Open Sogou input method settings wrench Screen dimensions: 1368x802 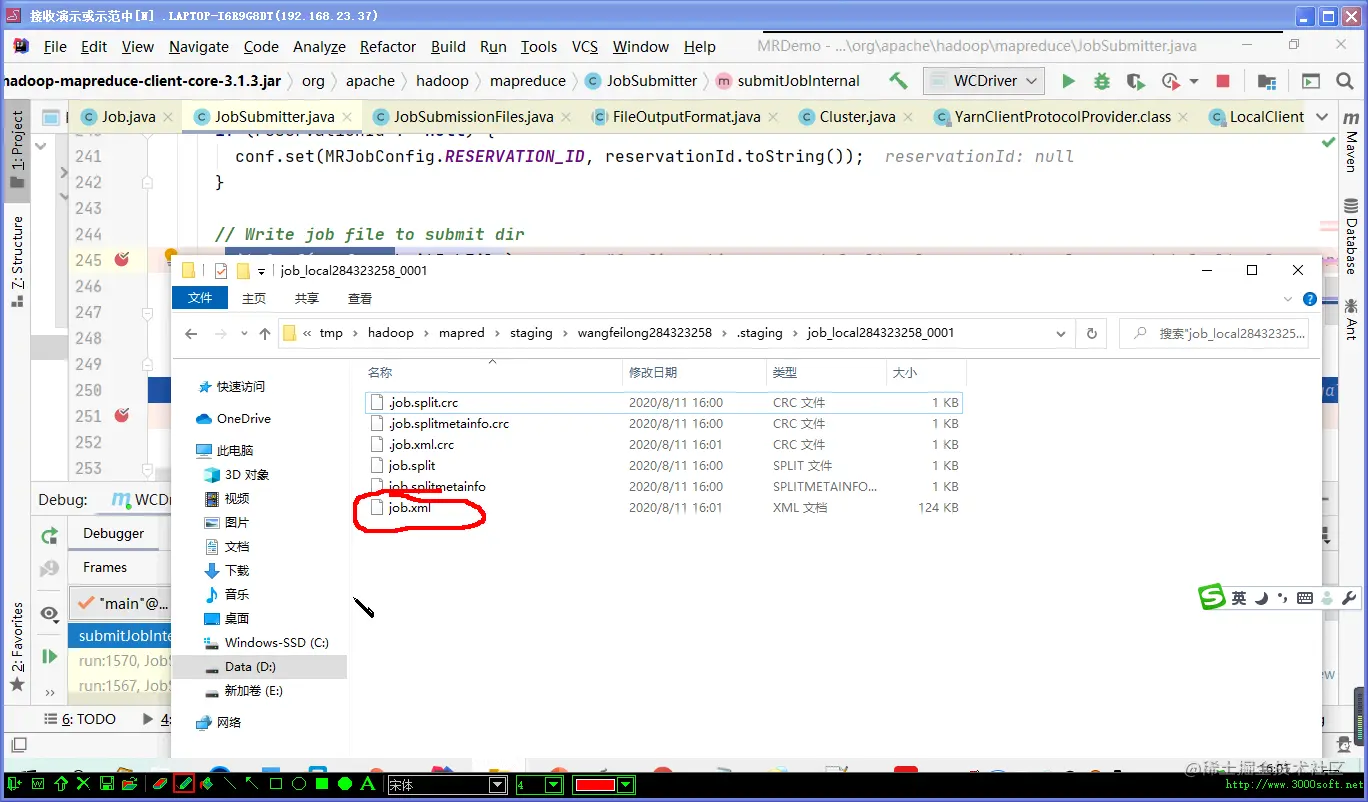pyautogui.click(x=1348, y=598)
